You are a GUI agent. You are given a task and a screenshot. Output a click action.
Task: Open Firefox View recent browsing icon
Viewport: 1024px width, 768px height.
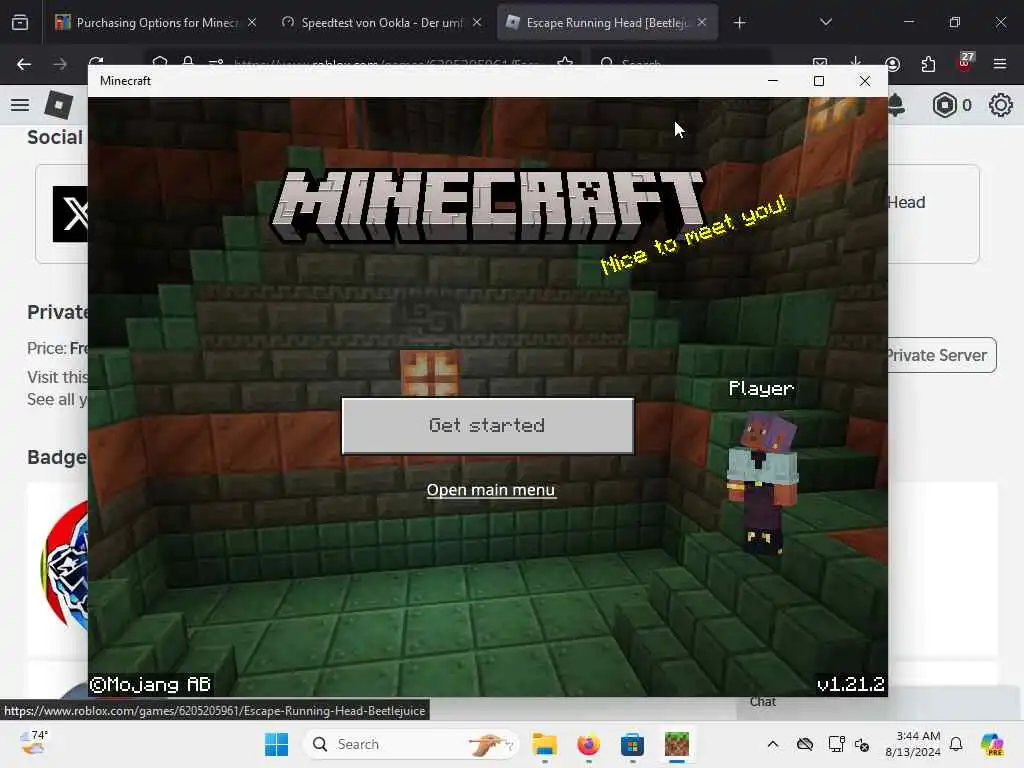coord(20,23)
